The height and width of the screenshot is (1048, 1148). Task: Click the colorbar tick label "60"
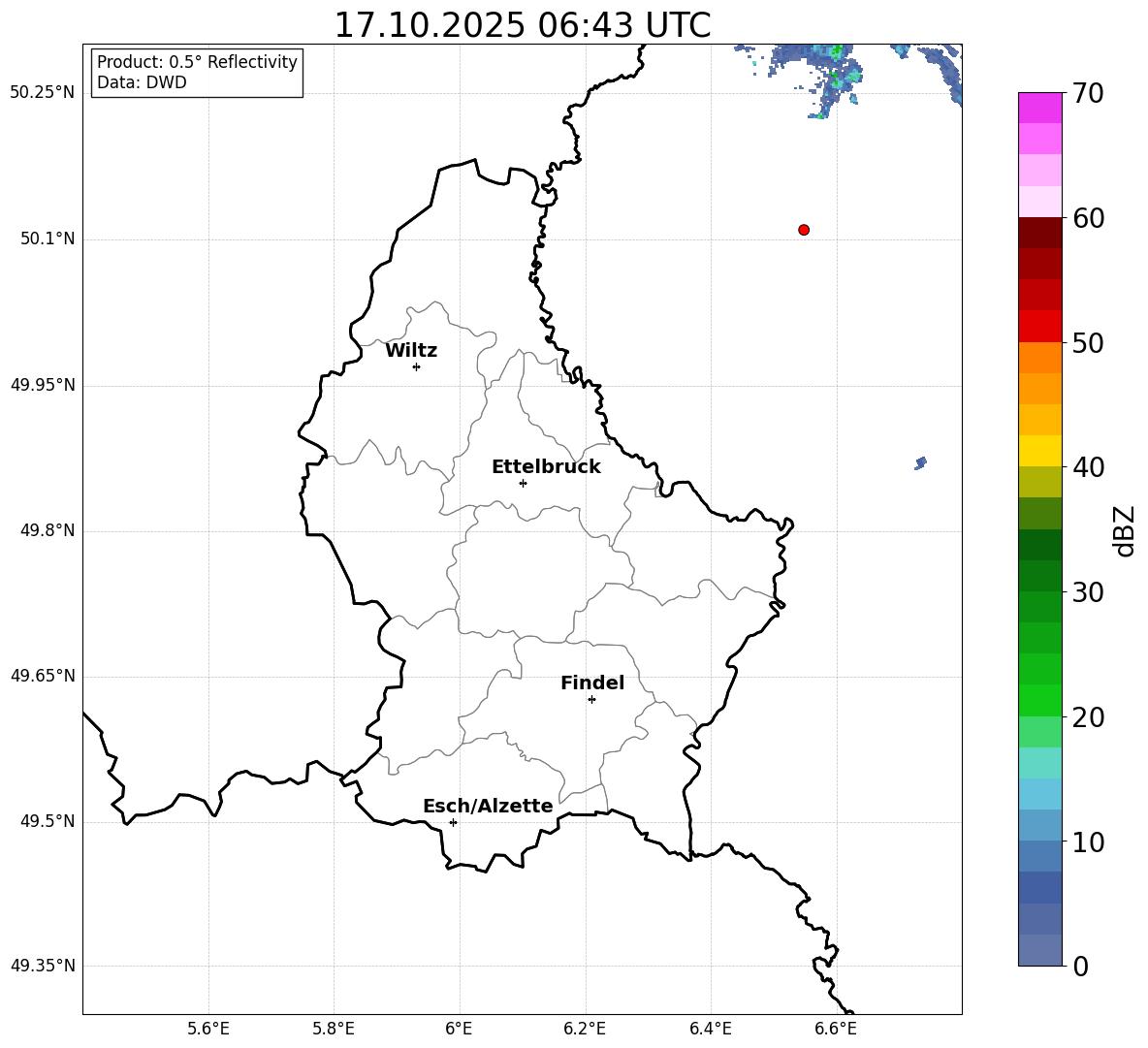click(1088, 218)
